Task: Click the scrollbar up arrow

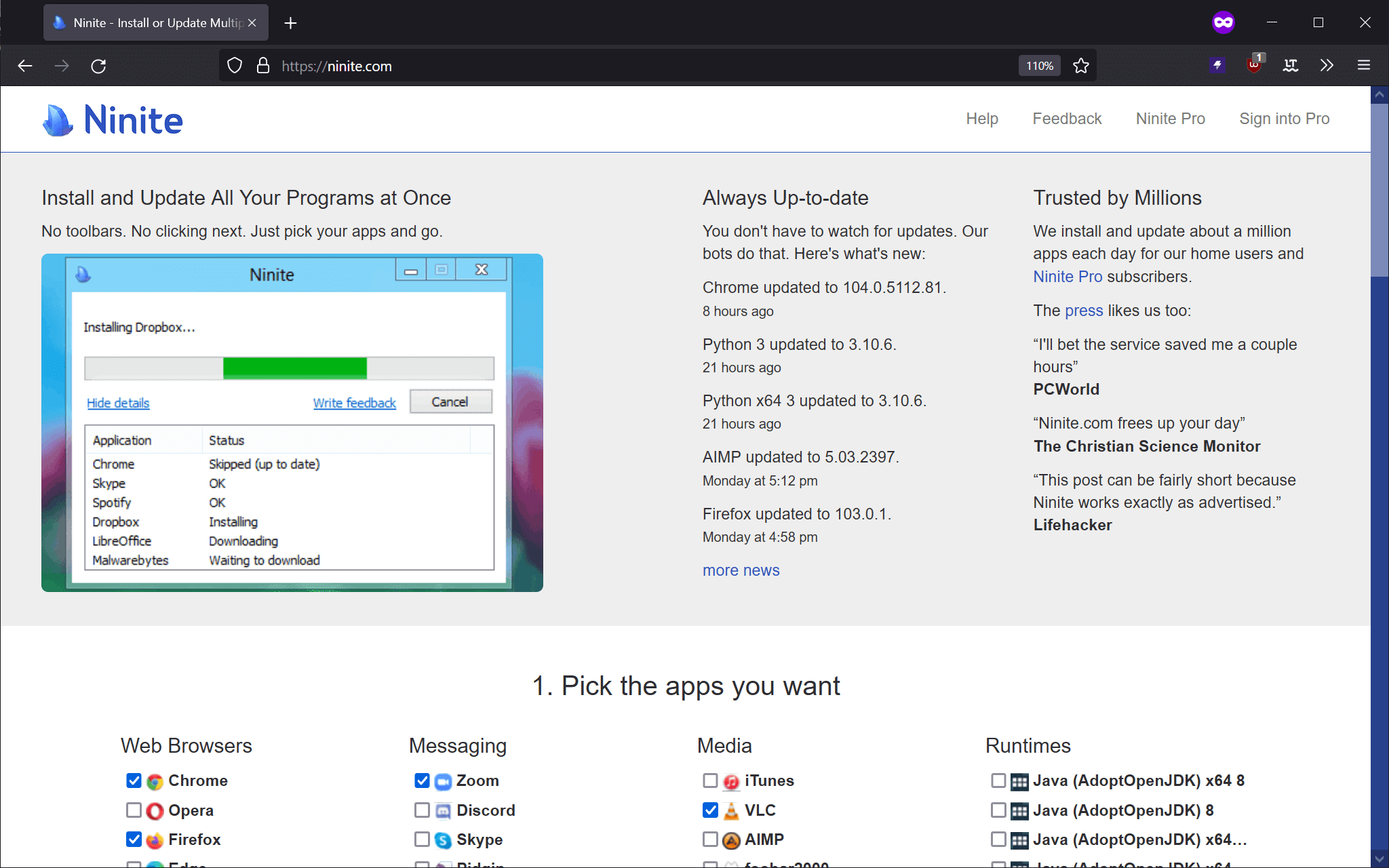Action: tap(1380, 95)
